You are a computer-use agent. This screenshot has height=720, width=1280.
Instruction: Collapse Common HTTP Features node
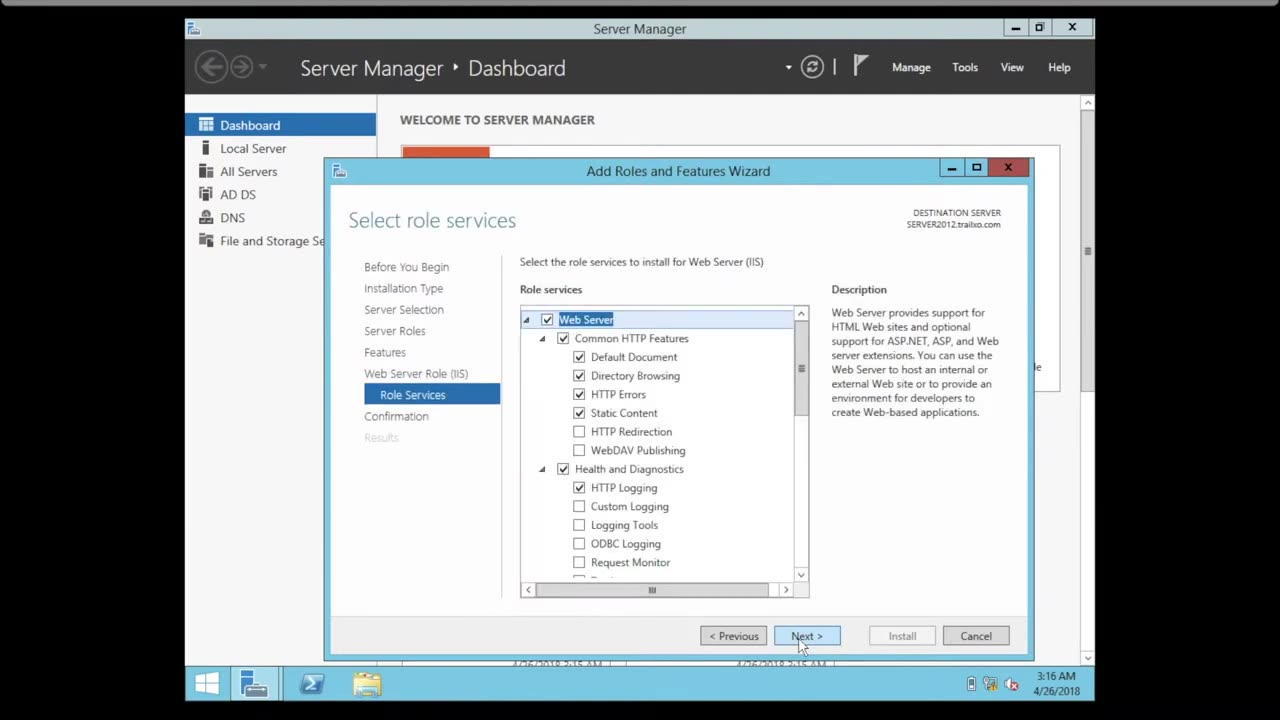click(543, 339)
